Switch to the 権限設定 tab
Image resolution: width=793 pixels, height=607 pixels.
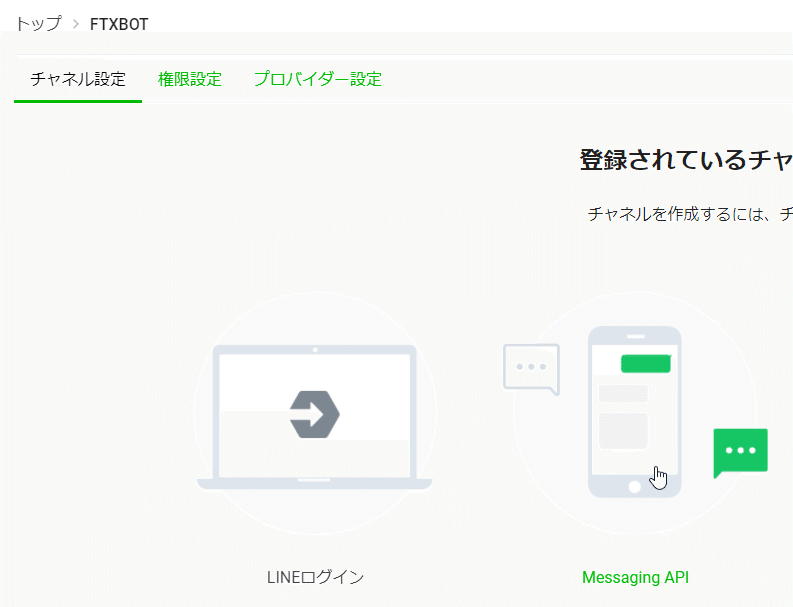pos(190,79)
